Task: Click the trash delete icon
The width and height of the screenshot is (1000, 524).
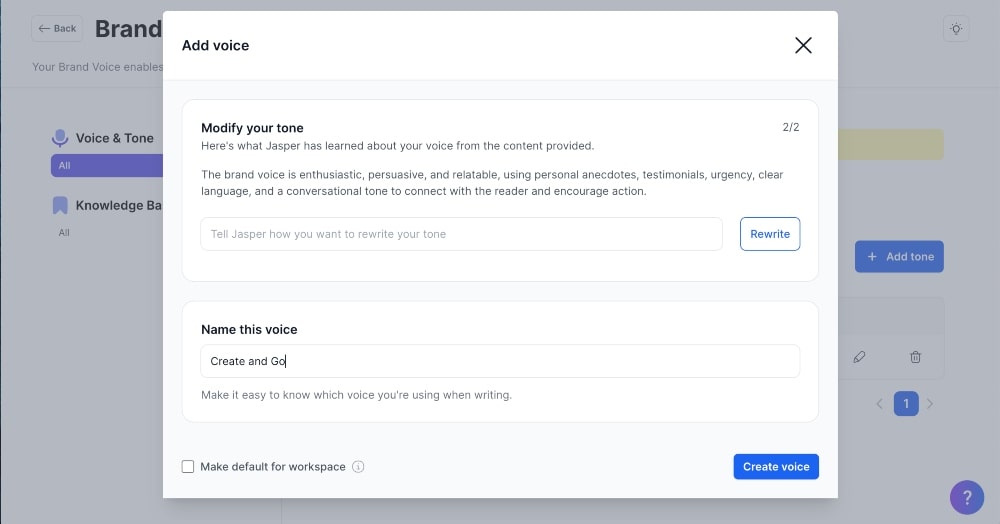Action: coord(915,357)
